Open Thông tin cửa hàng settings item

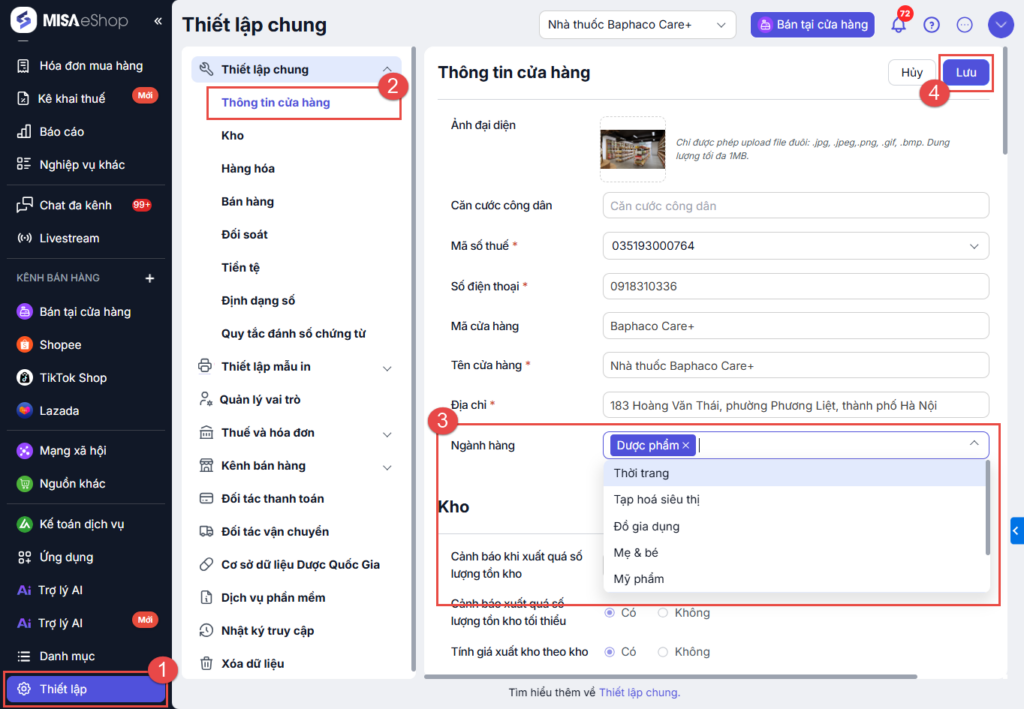click(x=276, y=102)
